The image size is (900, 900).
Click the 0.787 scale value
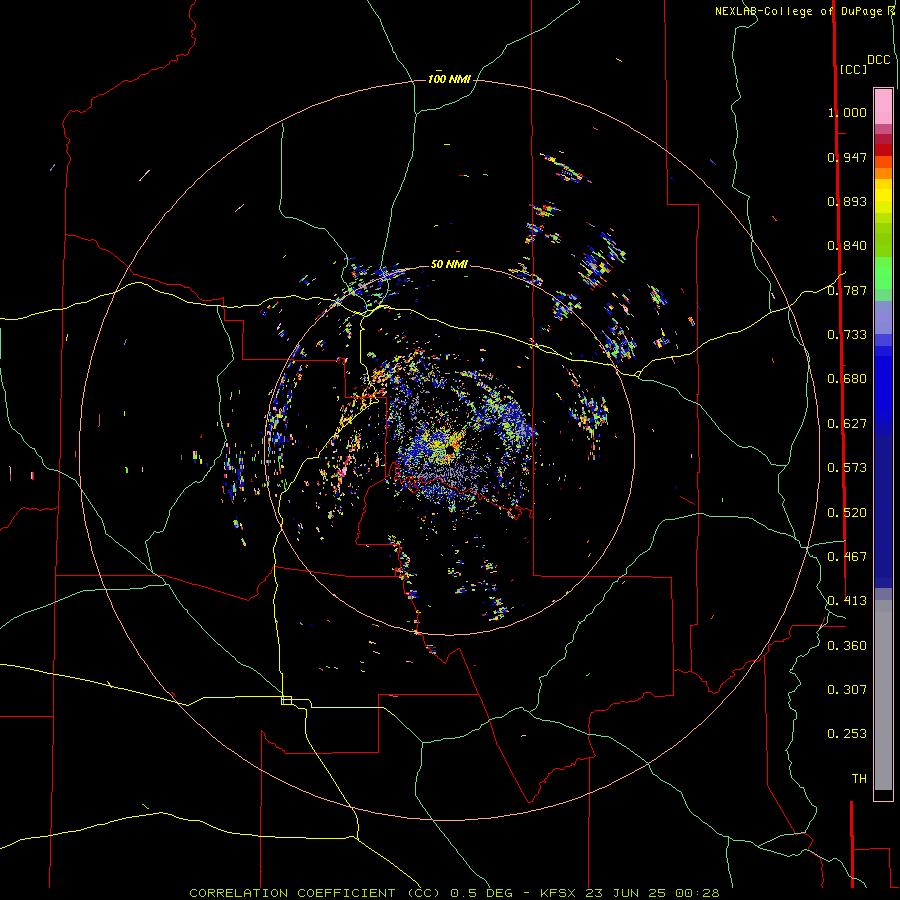pyautogui.click(x=847, y=290)
